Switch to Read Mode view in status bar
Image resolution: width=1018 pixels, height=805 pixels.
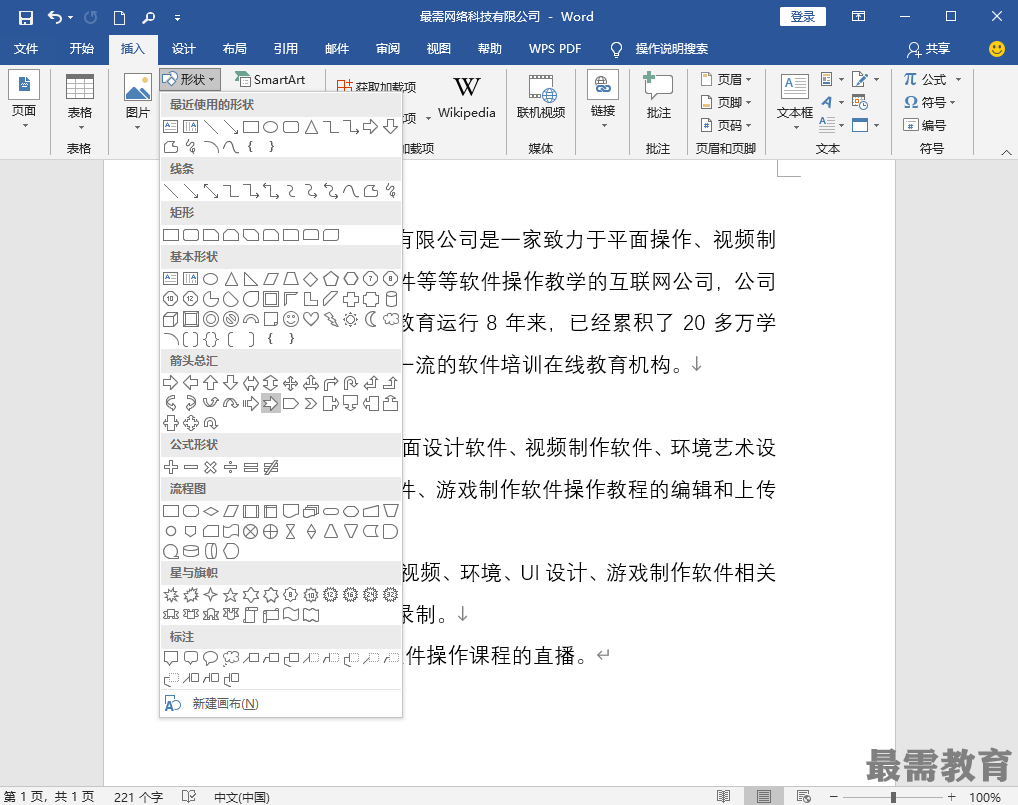tap(723, 796)
